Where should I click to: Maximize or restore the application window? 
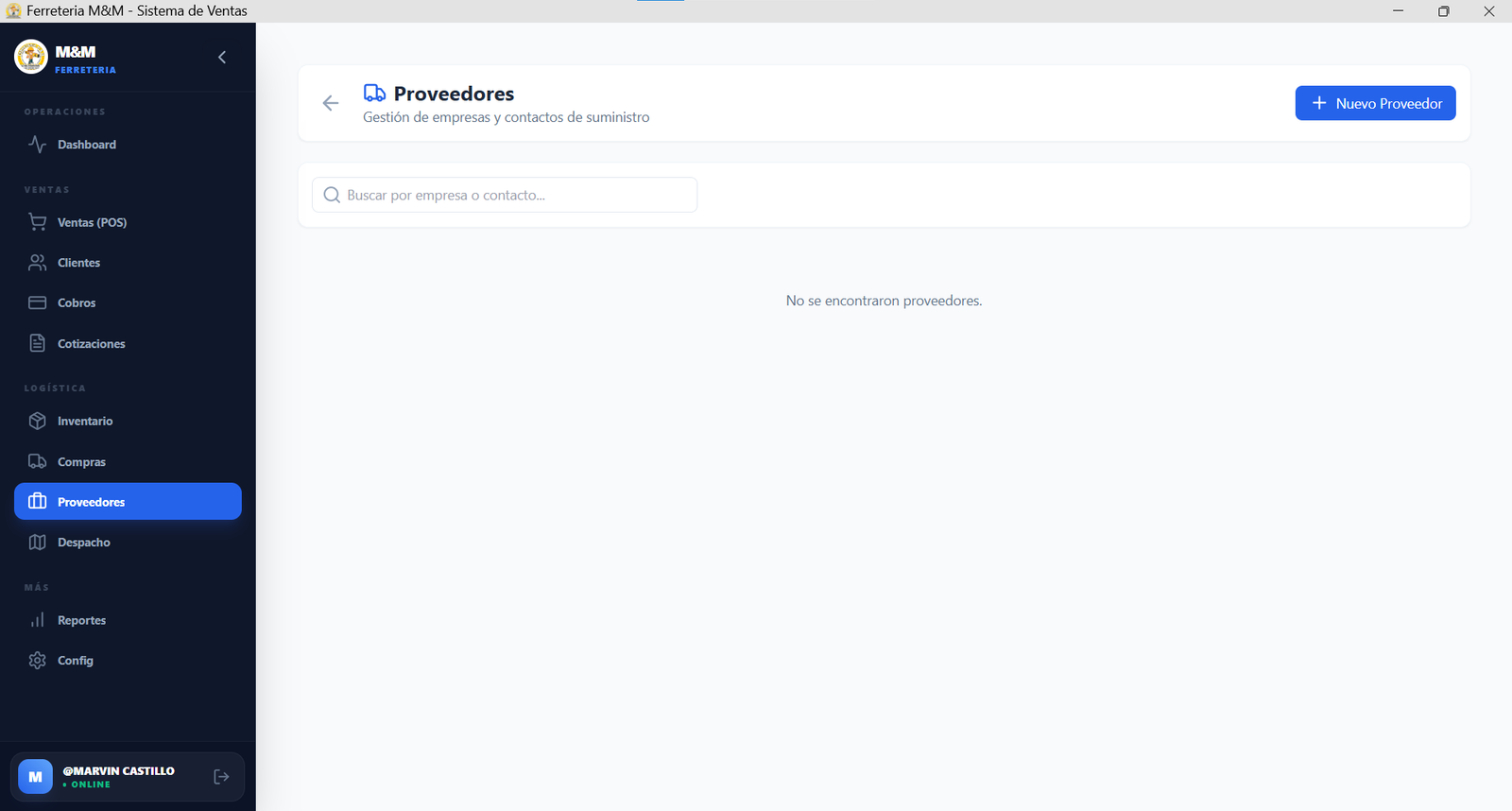tap(1443, 11)
